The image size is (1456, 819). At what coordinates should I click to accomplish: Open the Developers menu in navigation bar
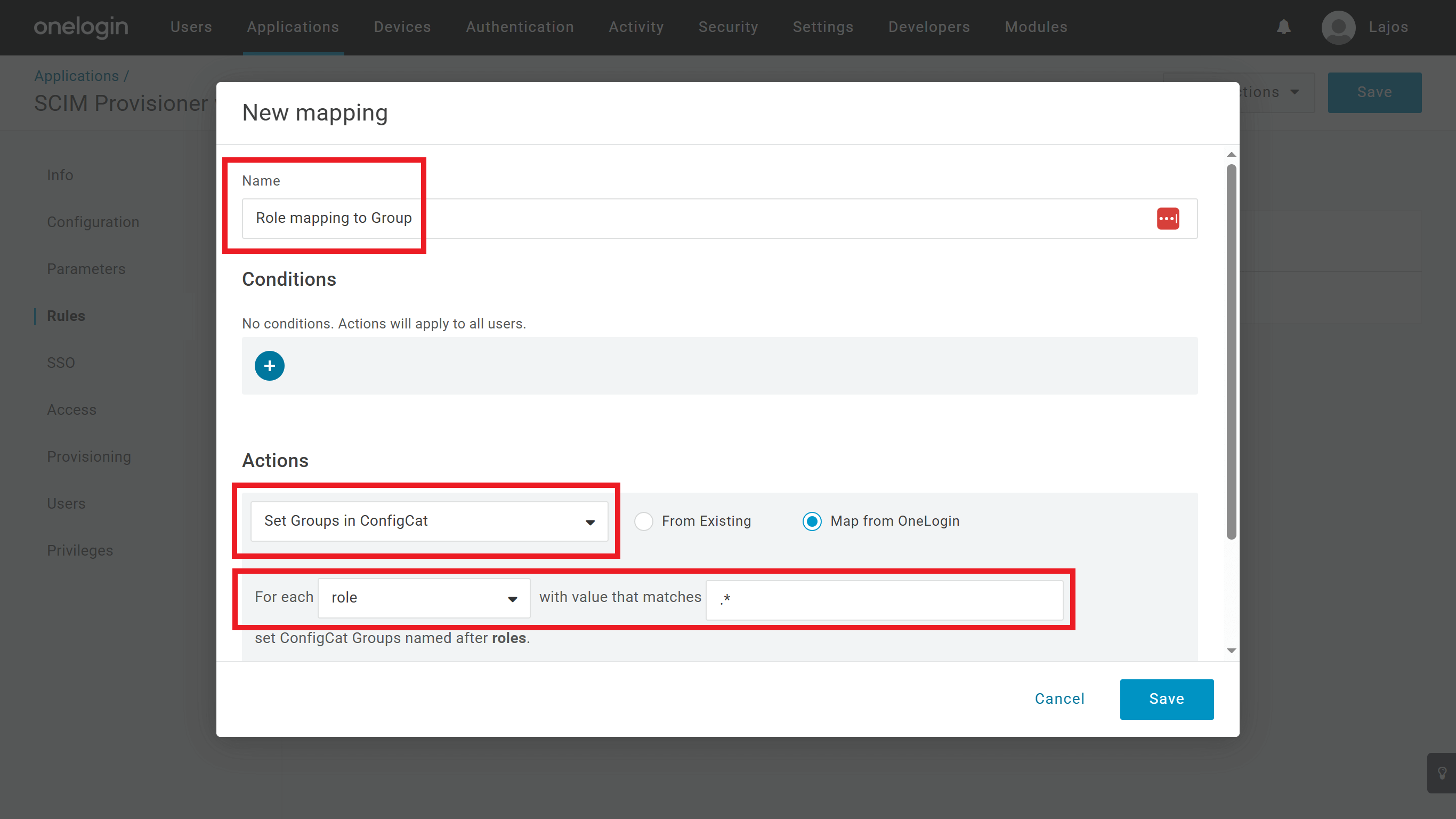928,27
